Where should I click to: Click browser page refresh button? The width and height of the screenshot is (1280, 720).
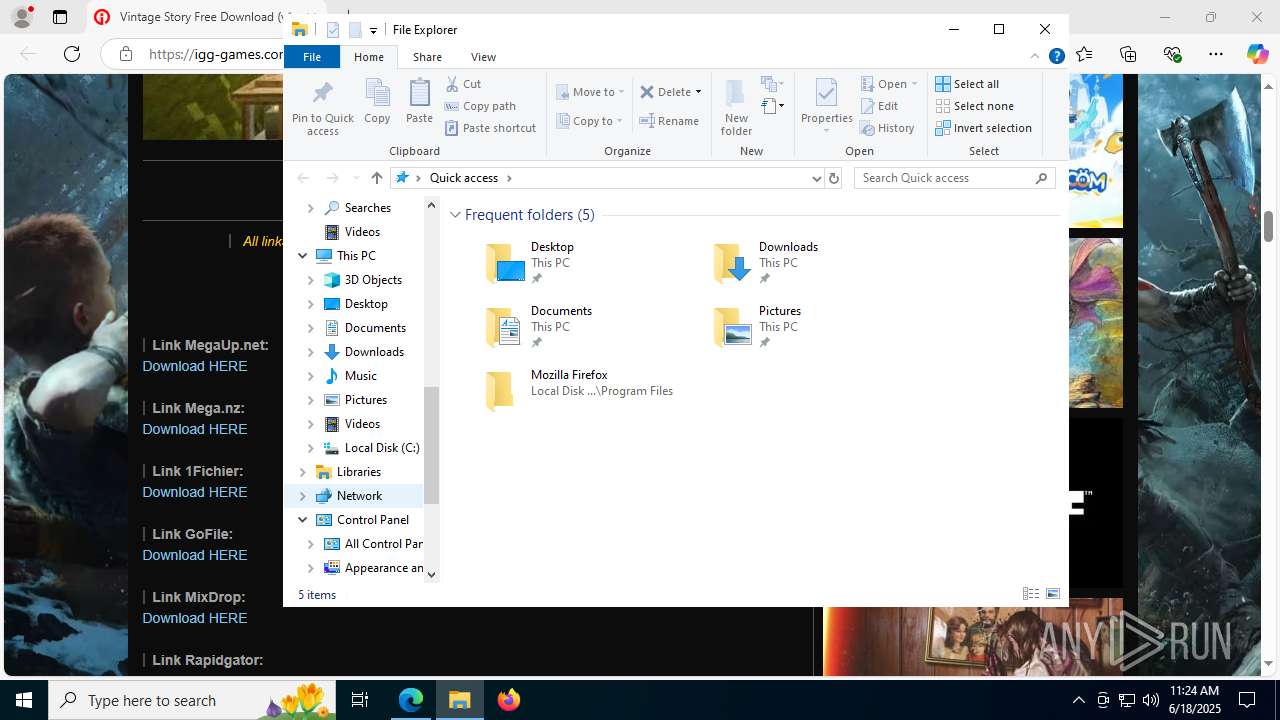point(72,54)
